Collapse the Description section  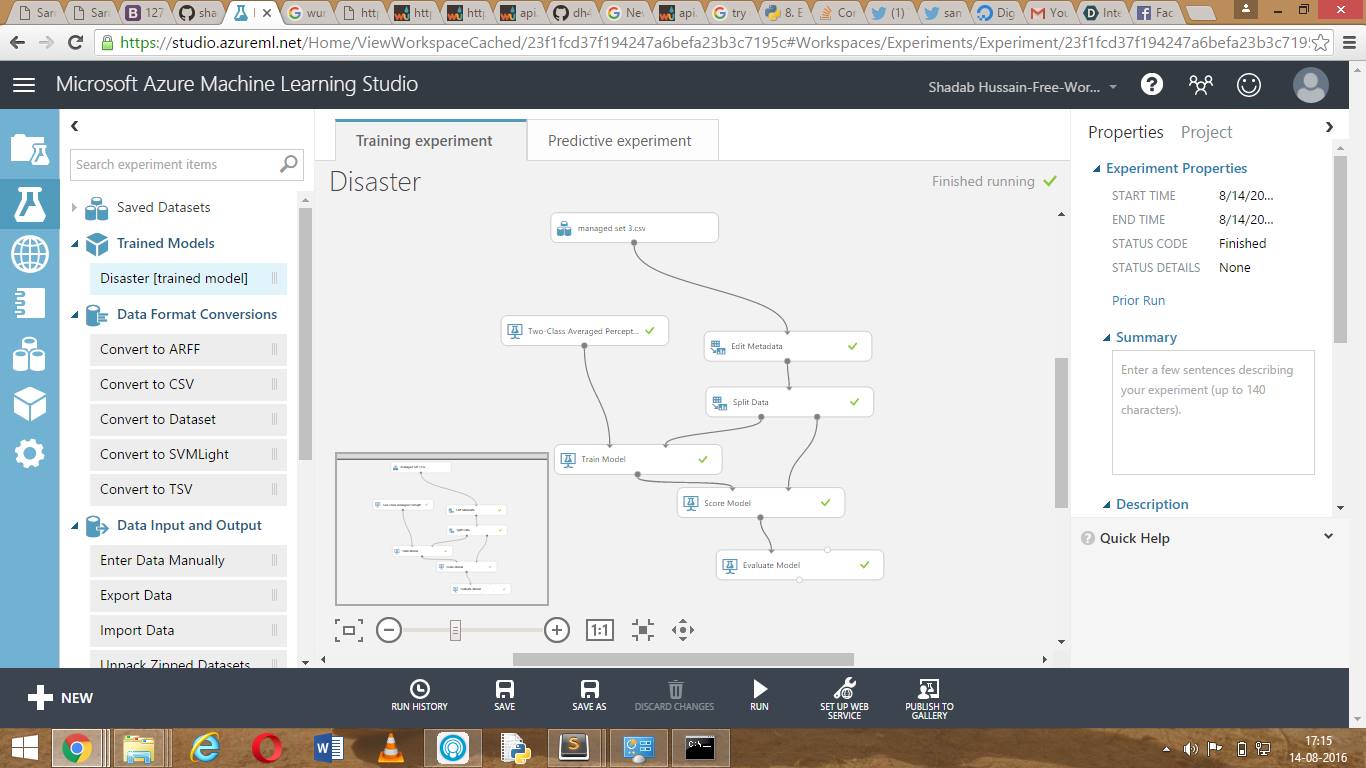(x=1107, y=505)
